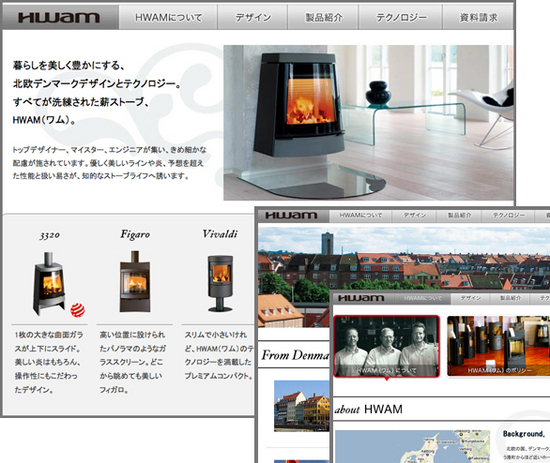Open the Figaro product title link

pos(135,234)
